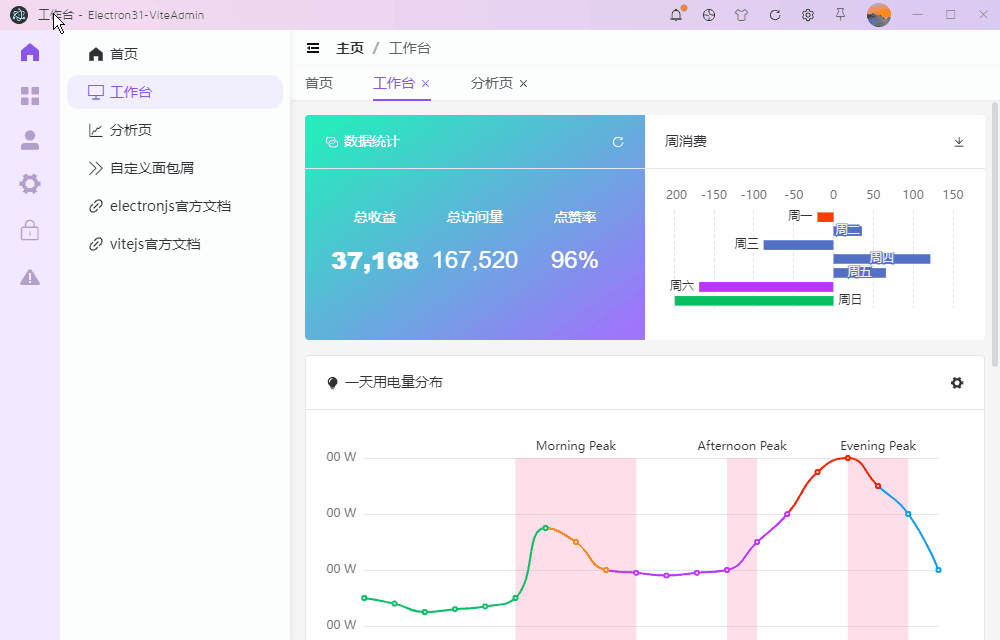Click the home icon in the left rail
Viewport: 1000px width, 640px height.
coord(30,51)
